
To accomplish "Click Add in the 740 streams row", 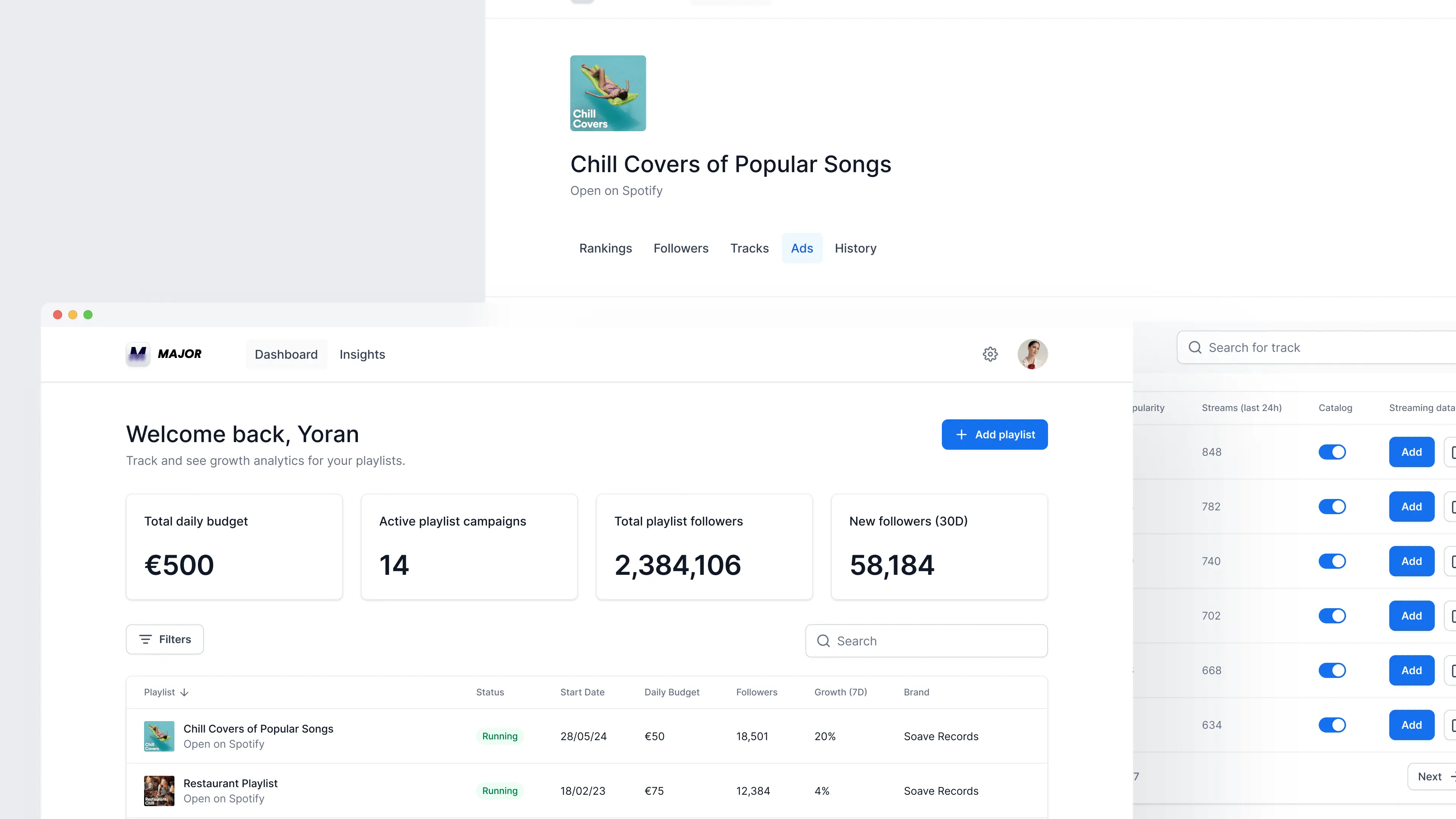I will click(x=1412, y=561).
